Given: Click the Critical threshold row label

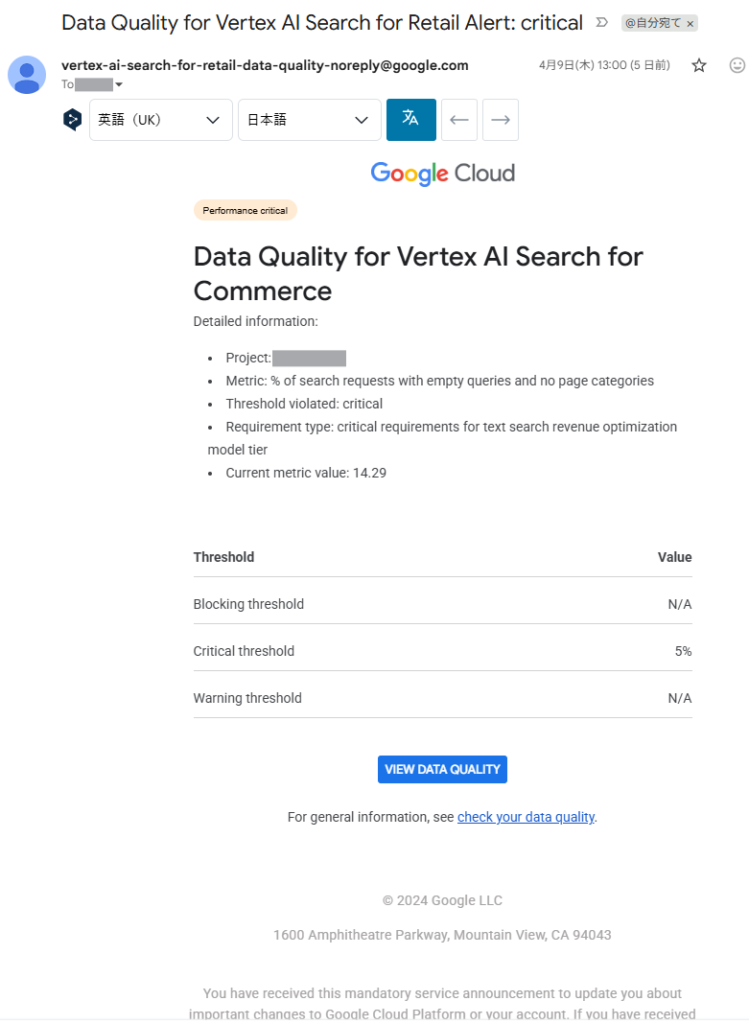Looking at the screenshot, I should [x=244, y=651].
